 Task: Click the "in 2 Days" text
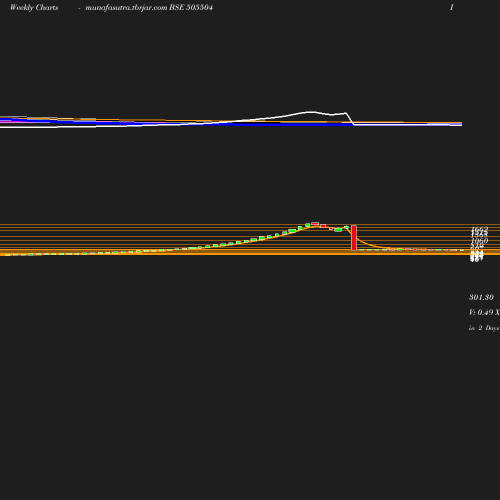coord(484,328)
